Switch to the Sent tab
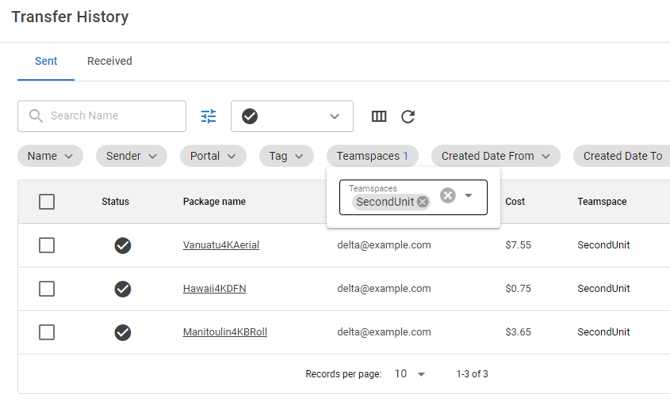Screen dimensions: 670x409 [46, 61]
